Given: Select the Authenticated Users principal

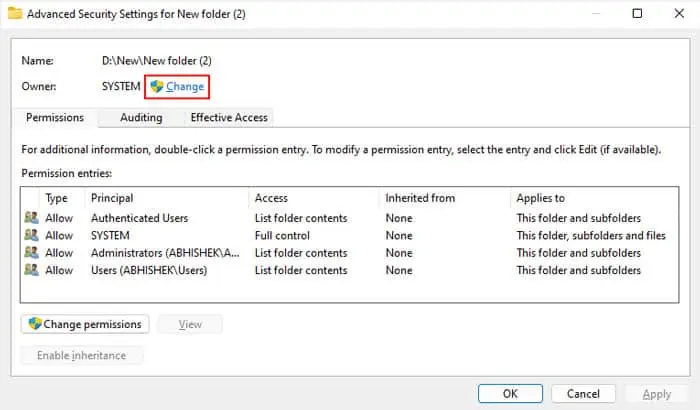Looking at the screenshot, I should coord(139,218).
